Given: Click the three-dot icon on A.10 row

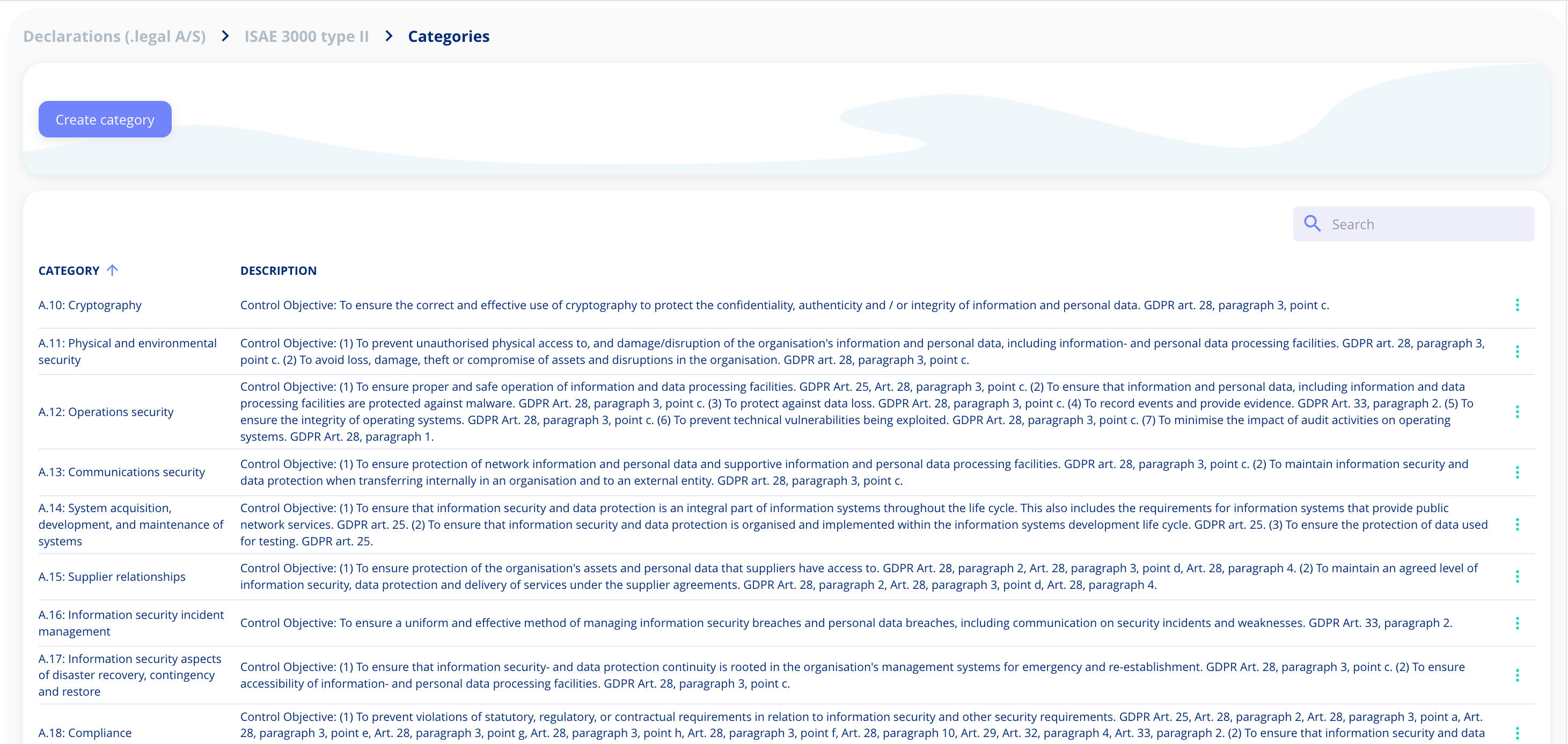Looking at the screenshot, I should click(x=1517, y=305).
